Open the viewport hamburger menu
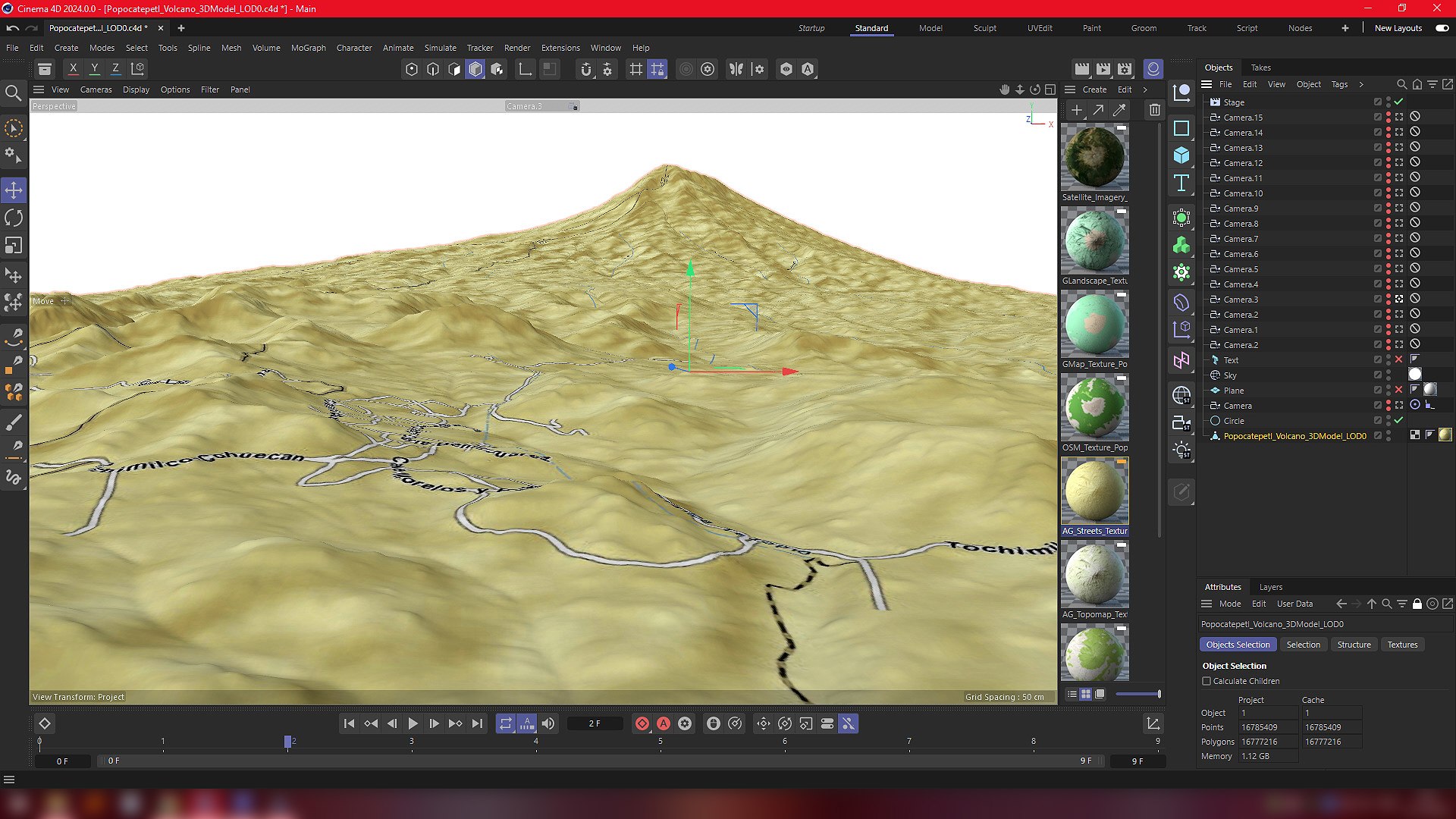The image size is (1456, 819). click(x=39, y=89)
